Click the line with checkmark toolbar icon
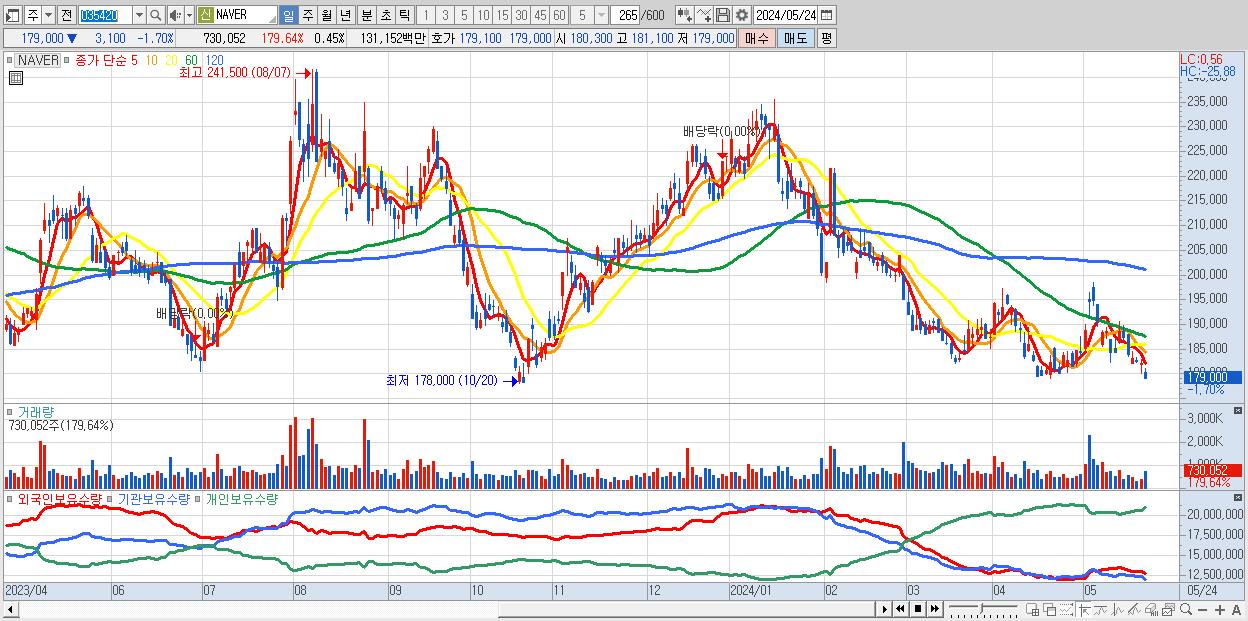Screen dimensions: 1248x621 tap(704, 16)
